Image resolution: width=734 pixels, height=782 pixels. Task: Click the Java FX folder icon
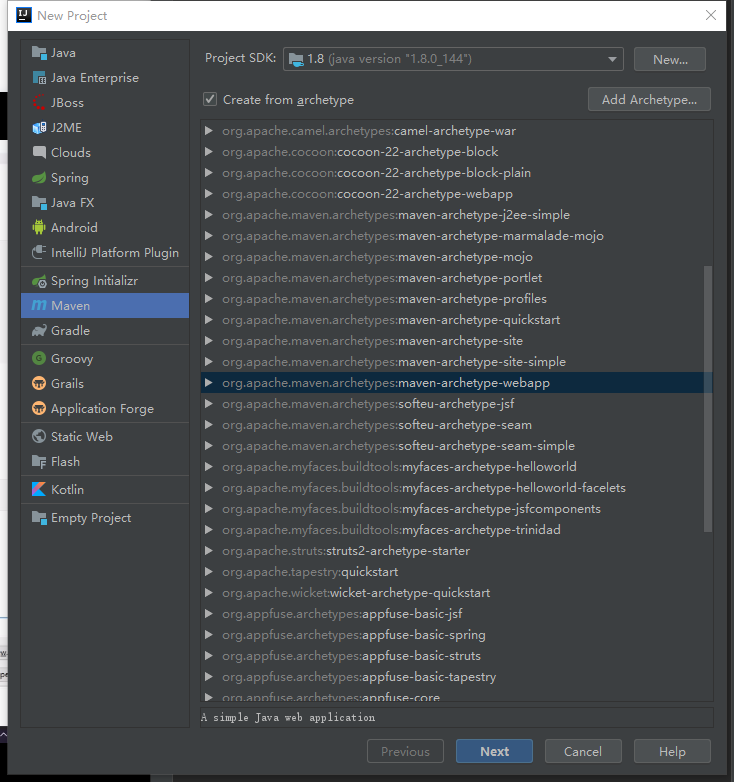click(39, 202)
